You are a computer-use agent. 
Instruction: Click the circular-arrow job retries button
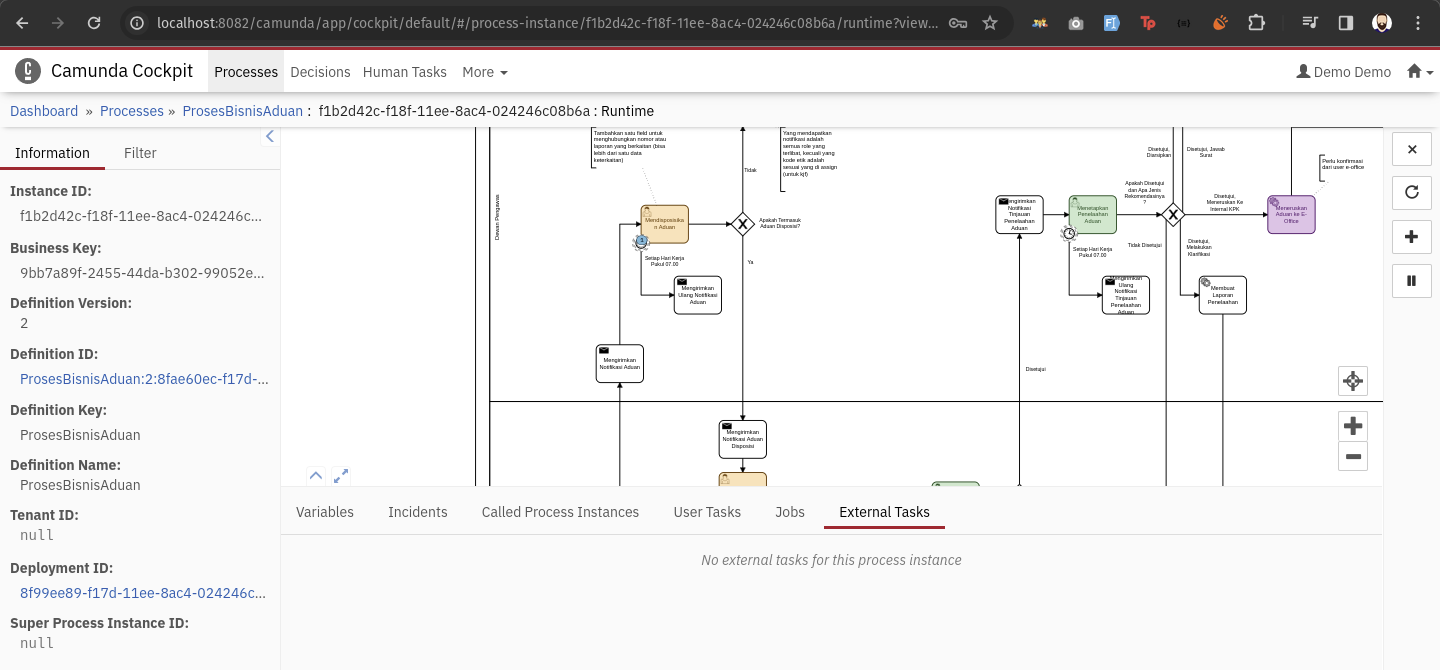click(x=1411, y=192)
